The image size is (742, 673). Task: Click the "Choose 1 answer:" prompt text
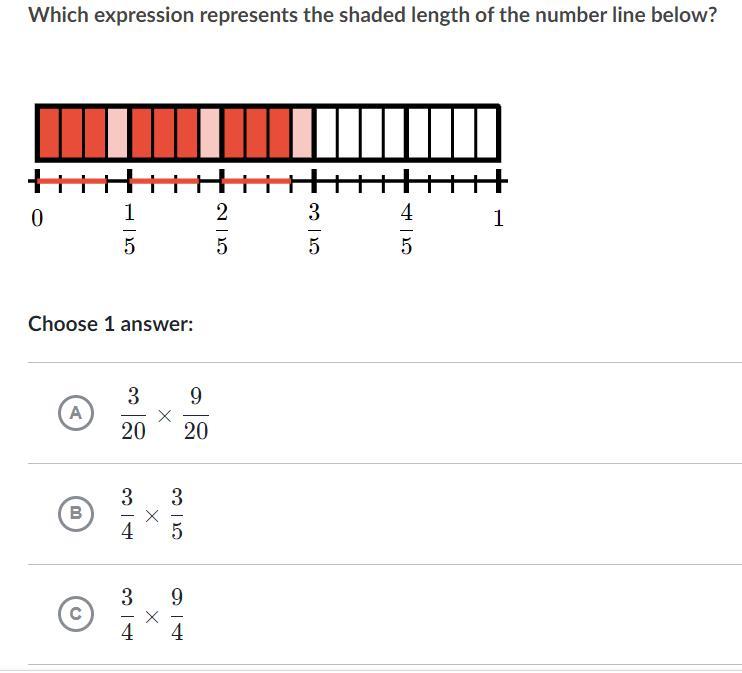coord(110,324)
